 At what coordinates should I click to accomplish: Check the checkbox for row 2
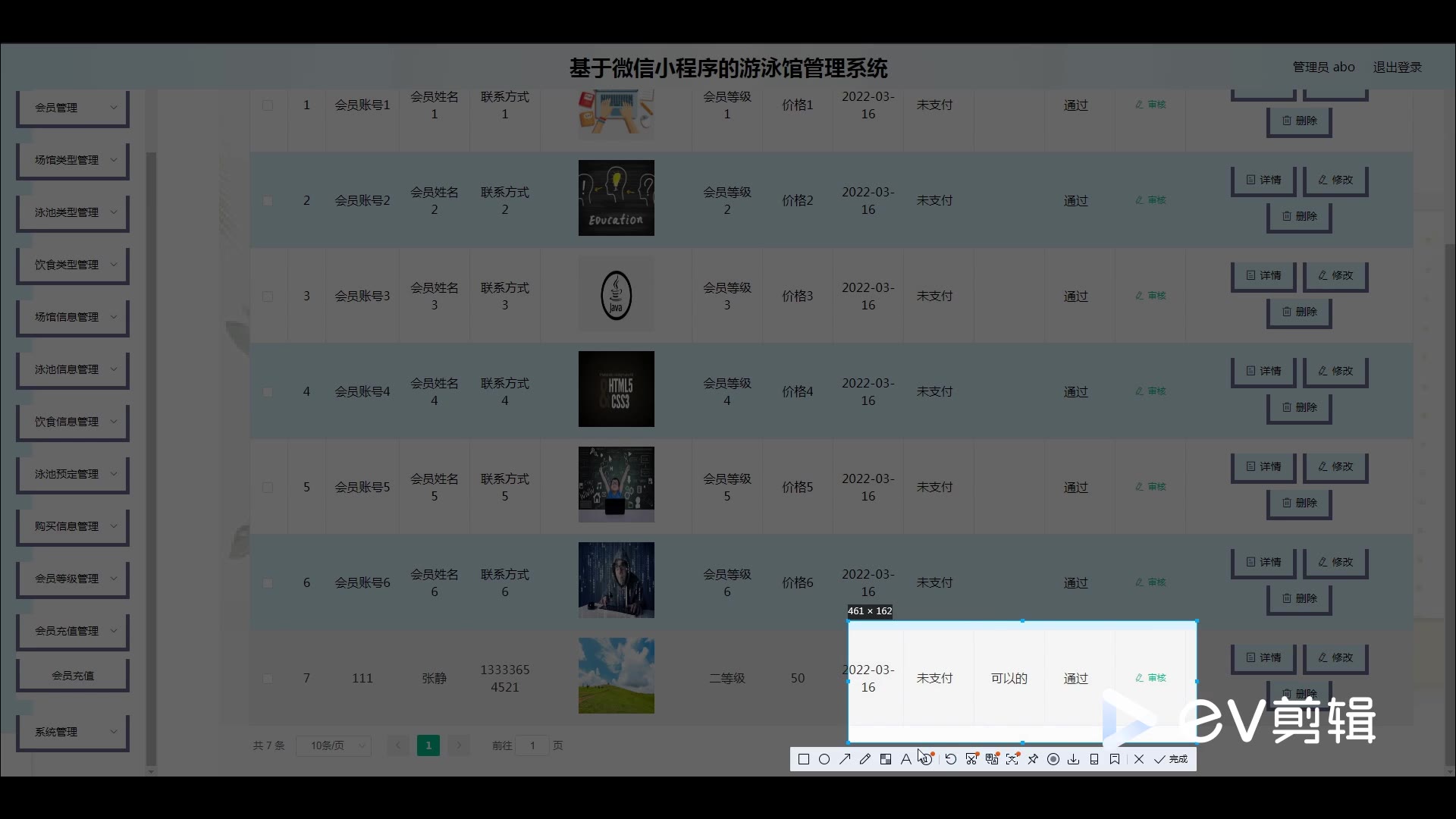[268, 201]
